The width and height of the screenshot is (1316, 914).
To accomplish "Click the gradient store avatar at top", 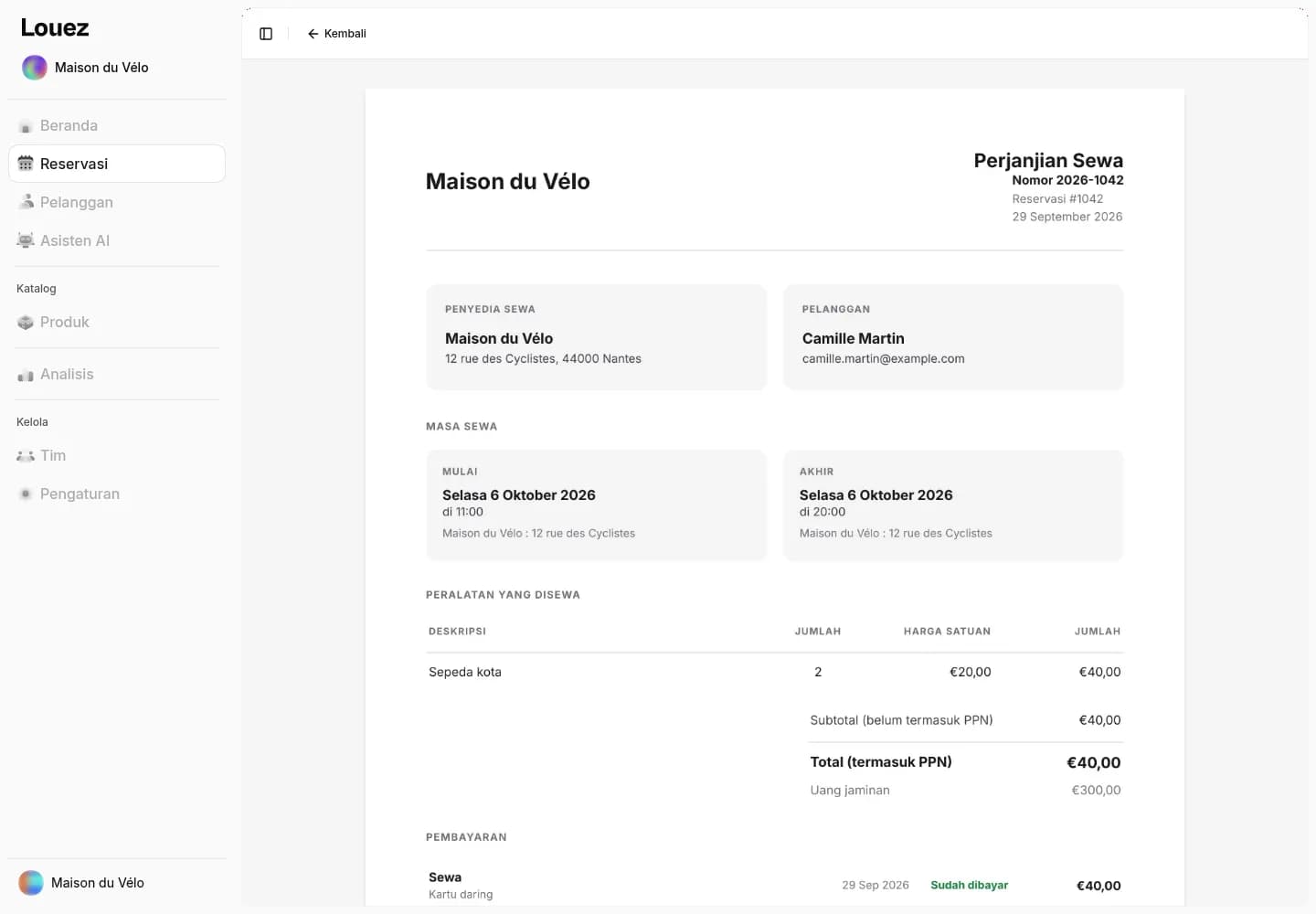I will tap(35, 68).
